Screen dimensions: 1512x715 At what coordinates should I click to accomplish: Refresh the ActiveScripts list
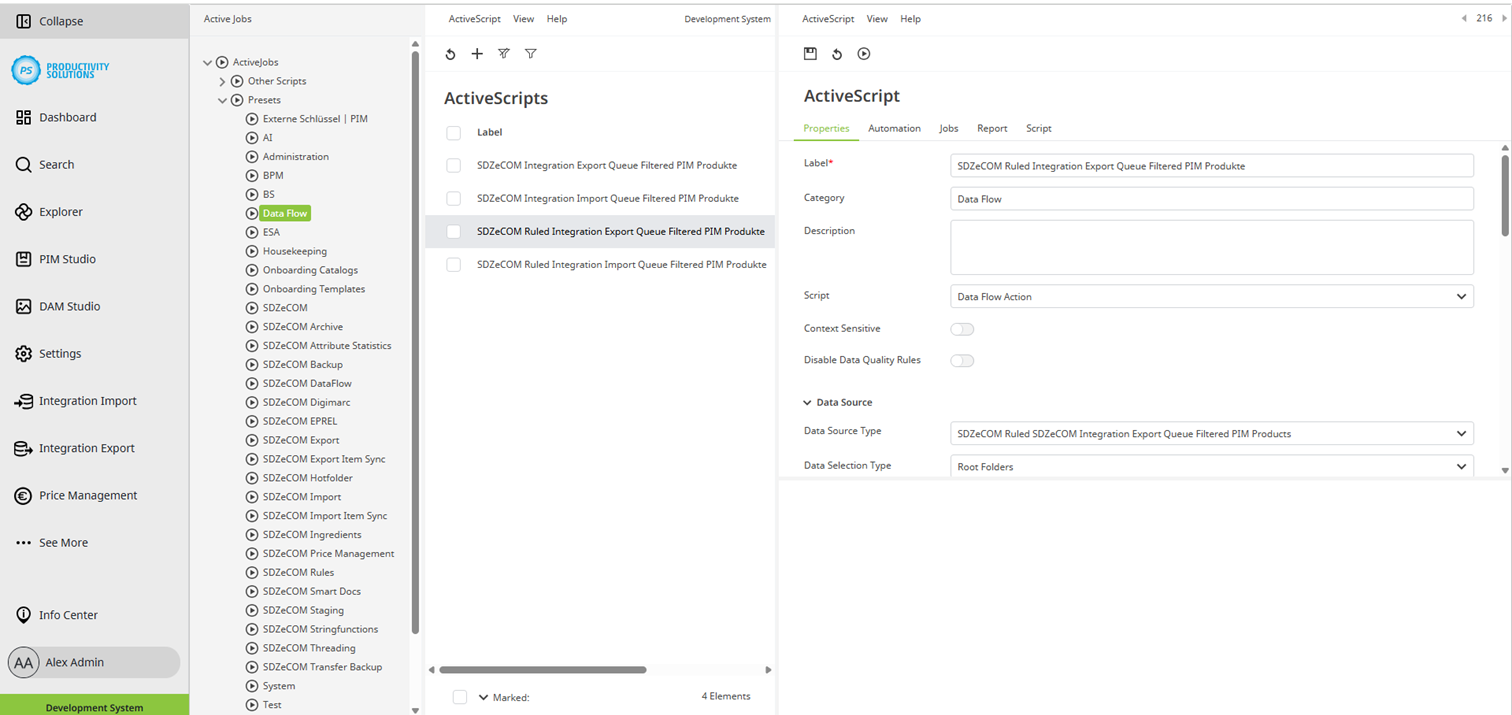pos(450,53)
